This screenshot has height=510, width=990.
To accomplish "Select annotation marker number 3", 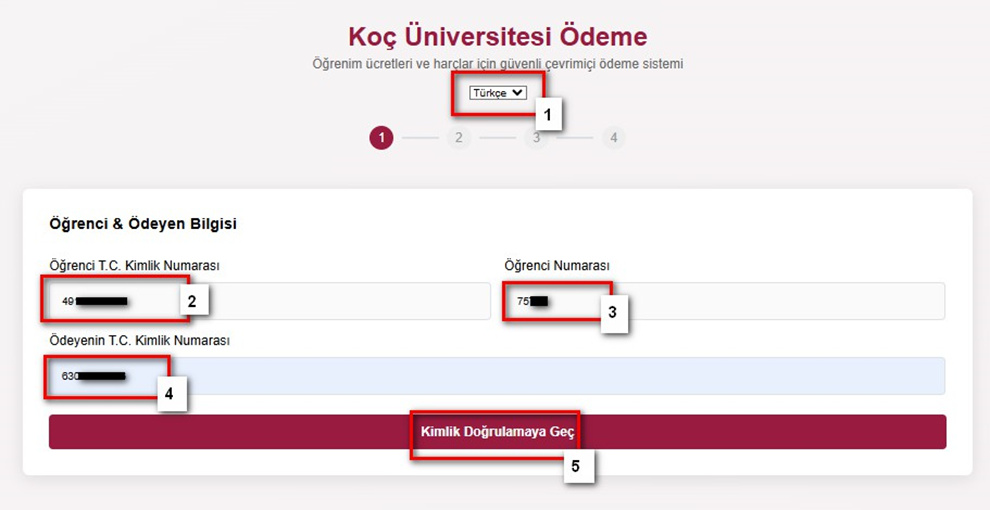I will point(612,313).
